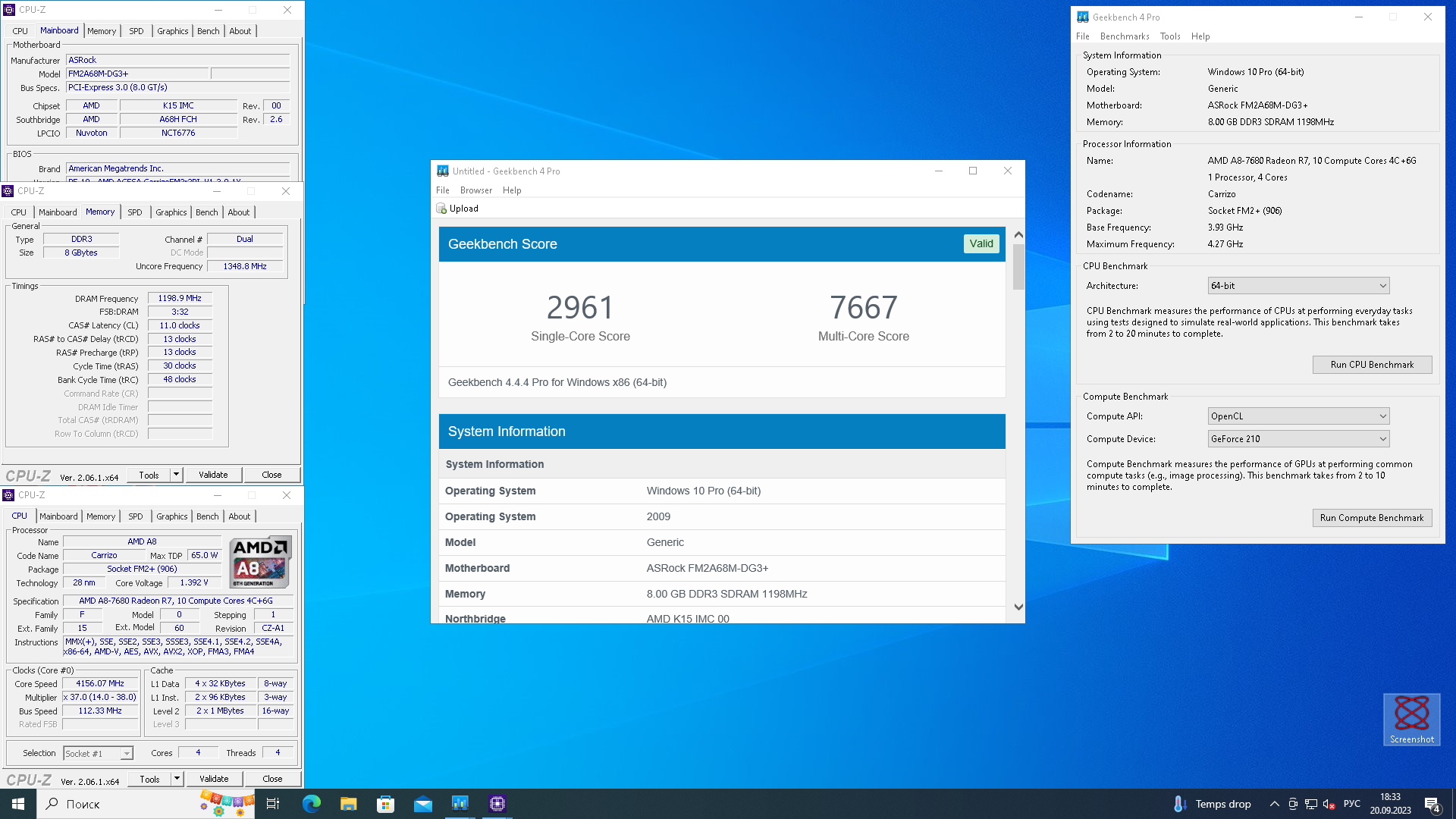The width and height of the screenshot is (1456, 819).
Task: Launch Microsoft Edge from taskbar
Action: (311, 804)
